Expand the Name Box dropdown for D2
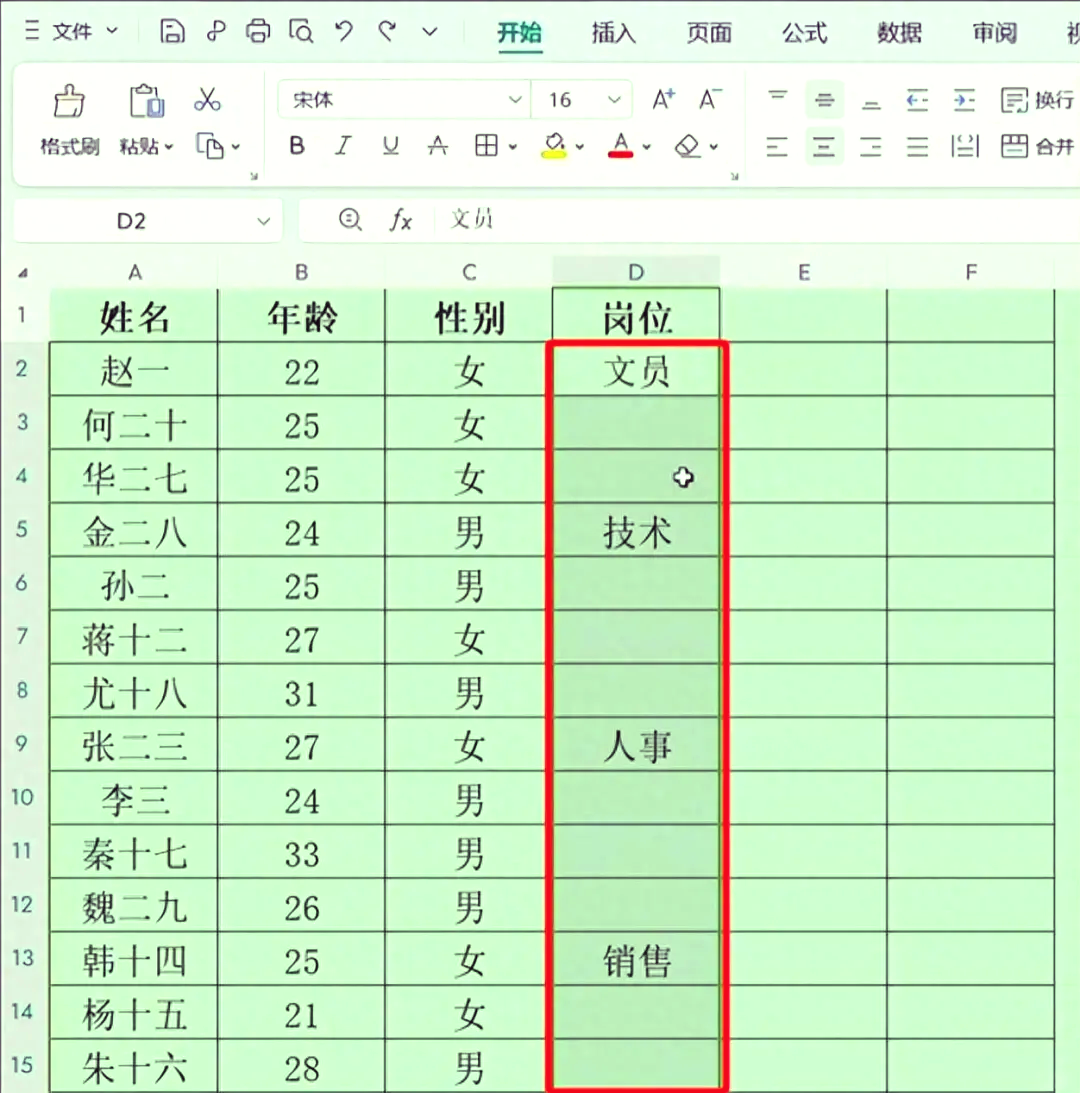 (264, 221)
